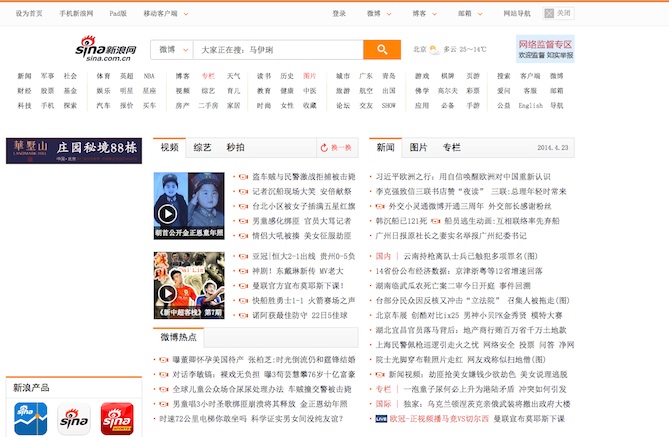
Task: Open the 英超 navigation link
Action: [x=126, y=76]
